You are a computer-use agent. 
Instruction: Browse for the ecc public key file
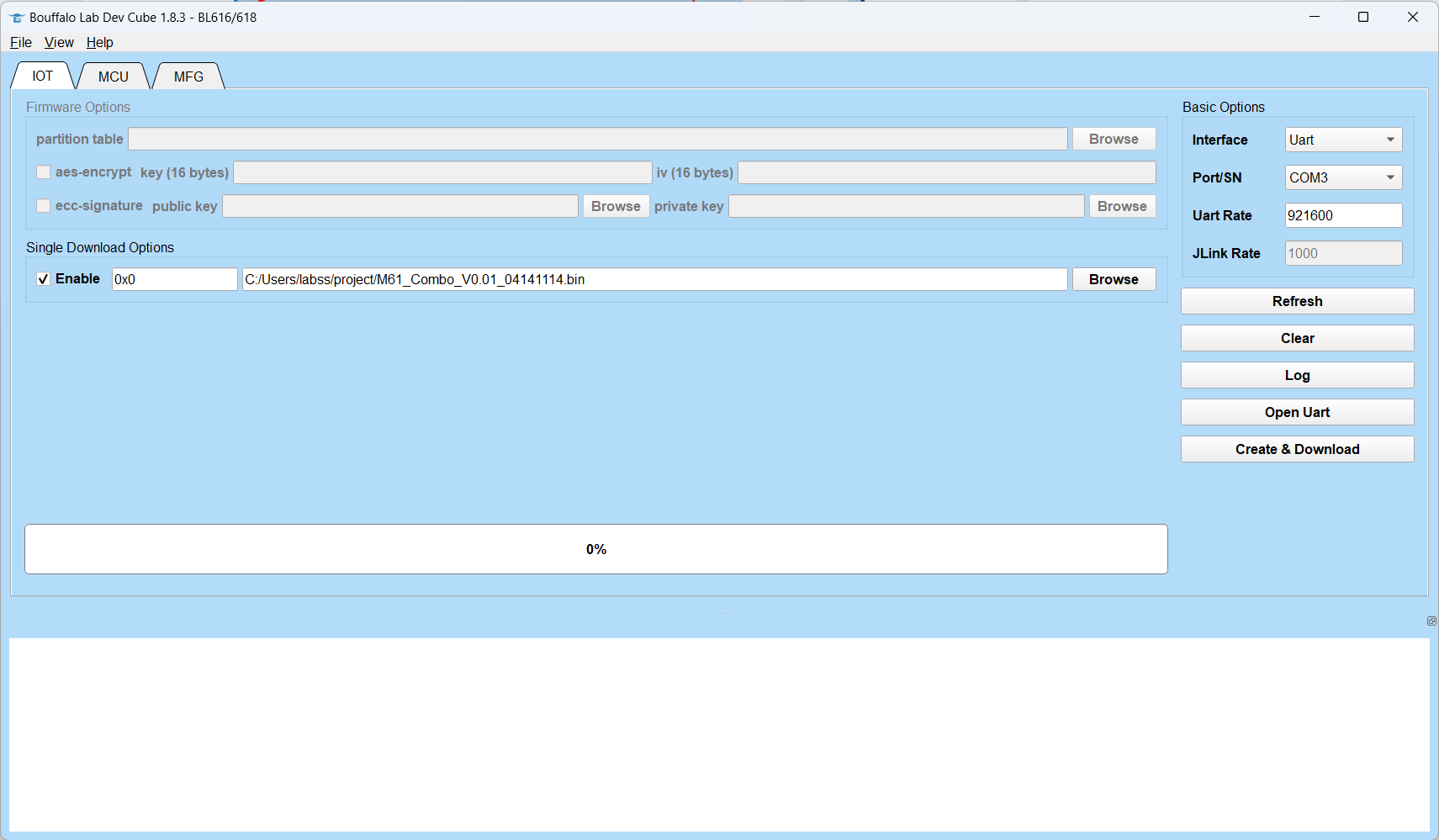(616, 206)
